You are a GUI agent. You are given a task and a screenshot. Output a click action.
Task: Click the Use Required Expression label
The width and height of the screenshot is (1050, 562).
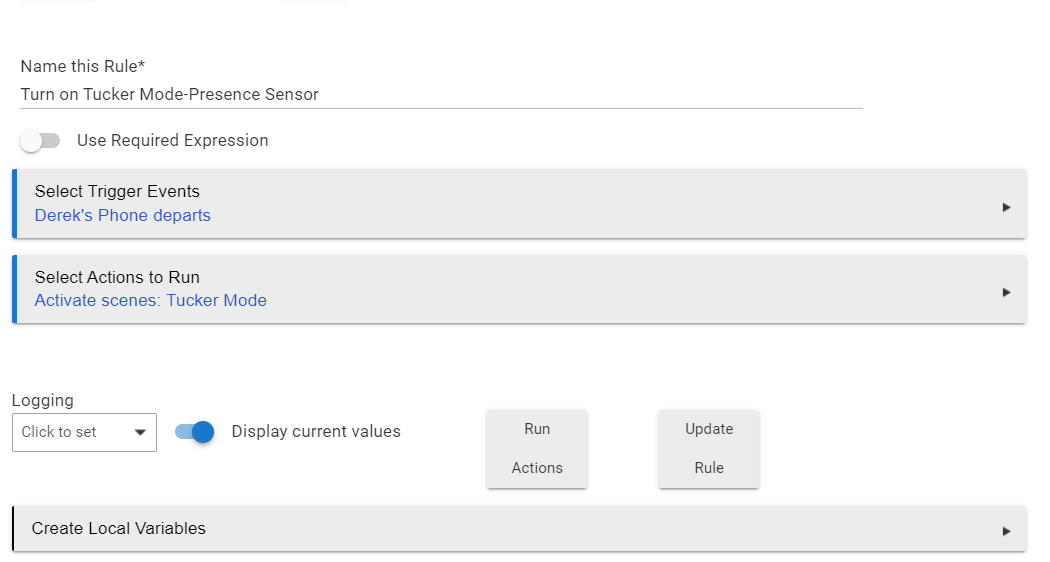(173, 141)
